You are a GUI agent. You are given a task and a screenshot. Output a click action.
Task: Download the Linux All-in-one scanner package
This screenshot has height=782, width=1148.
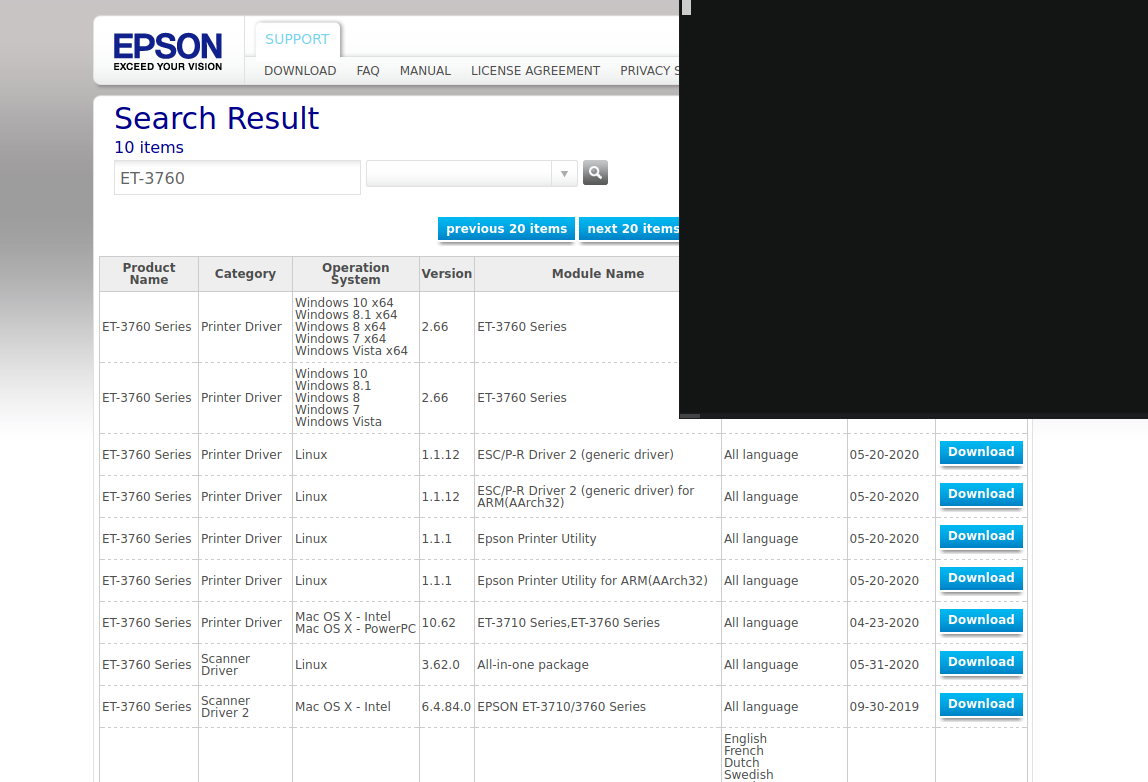click(x=981, y=662)
